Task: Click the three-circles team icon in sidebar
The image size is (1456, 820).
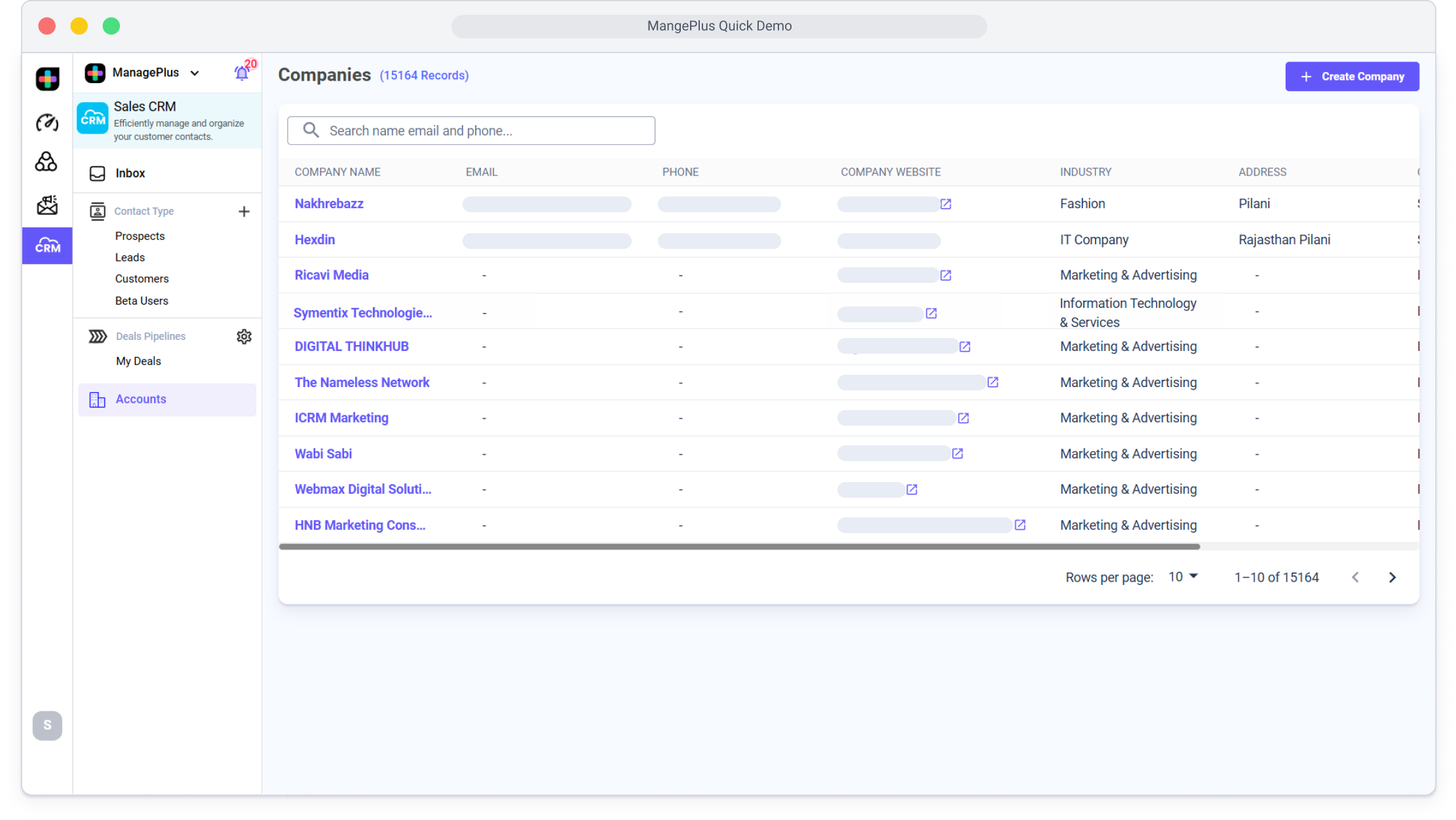Action: click(47, 162)
